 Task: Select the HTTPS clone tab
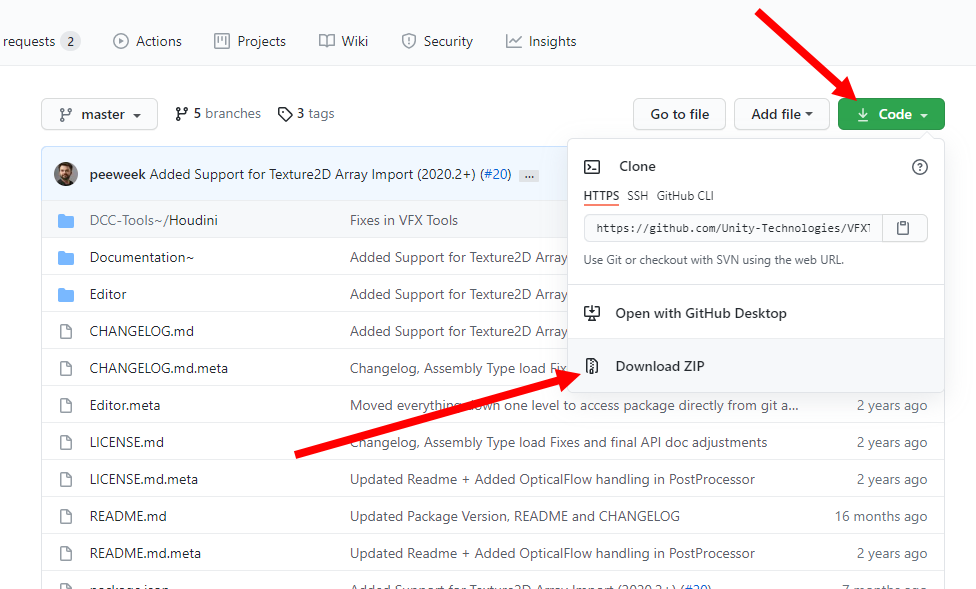click(x=601, y=196)
